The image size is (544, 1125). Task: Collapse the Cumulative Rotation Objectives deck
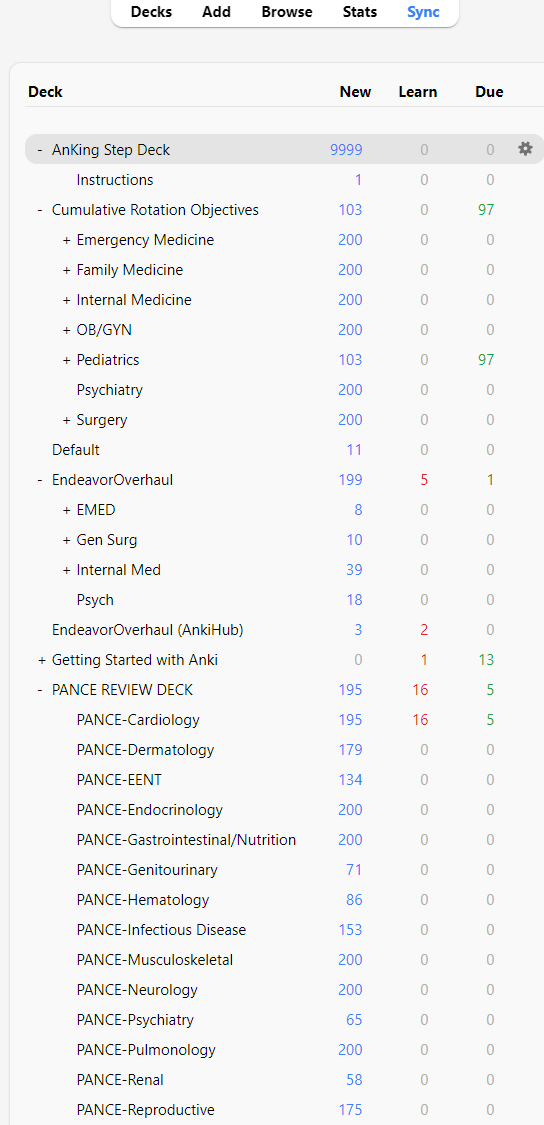40,210
